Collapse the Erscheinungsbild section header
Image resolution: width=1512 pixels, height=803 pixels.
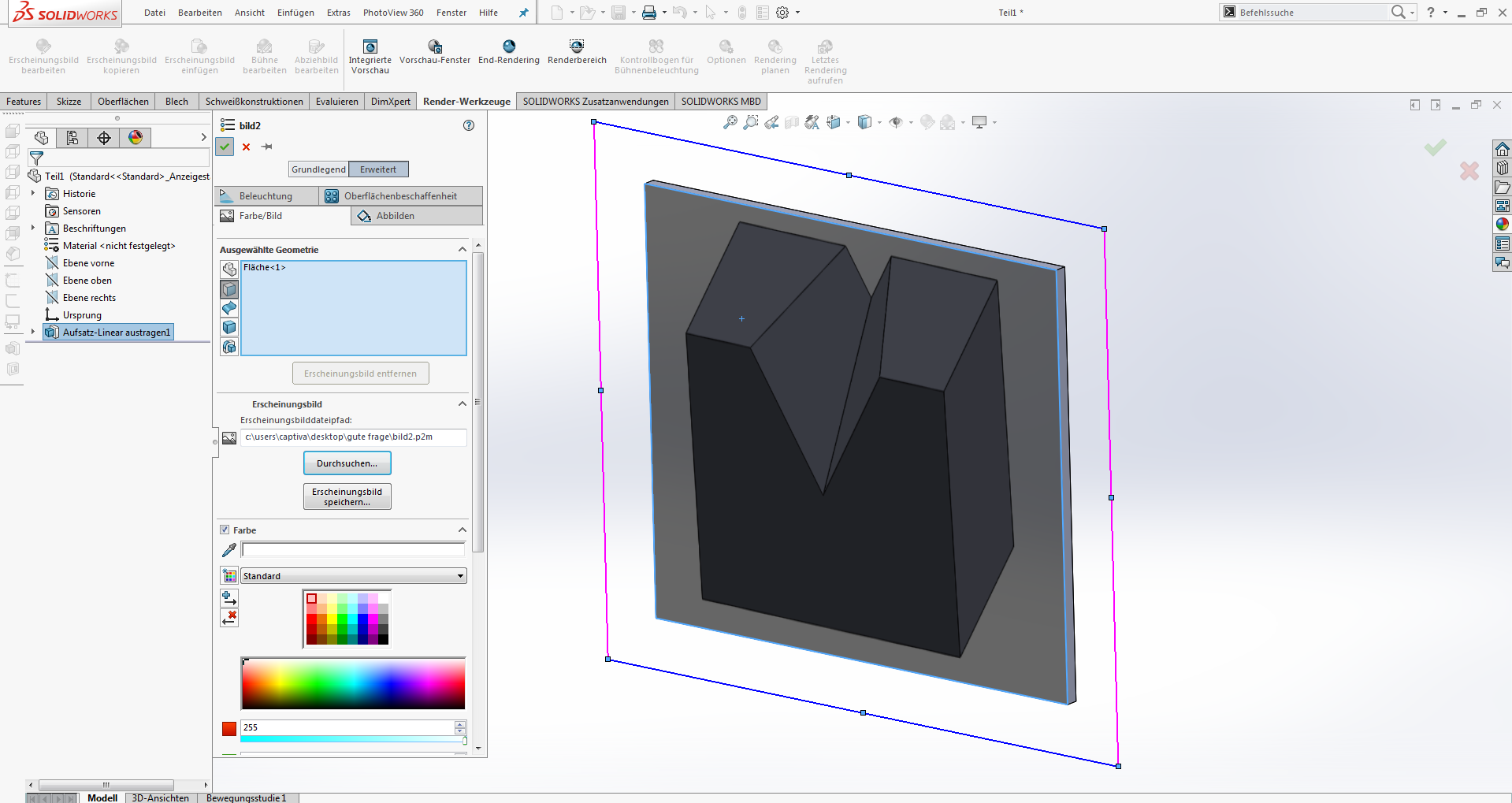[462, 403]
